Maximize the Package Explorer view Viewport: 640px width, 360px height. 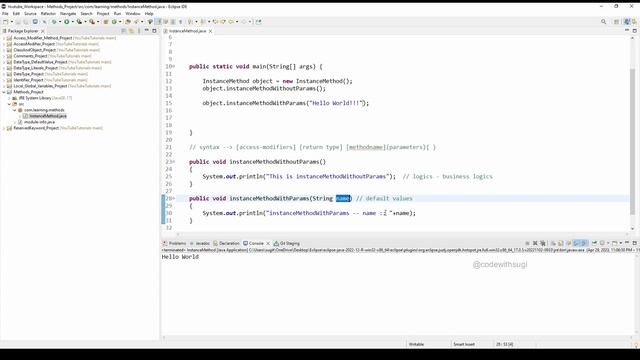154,31
